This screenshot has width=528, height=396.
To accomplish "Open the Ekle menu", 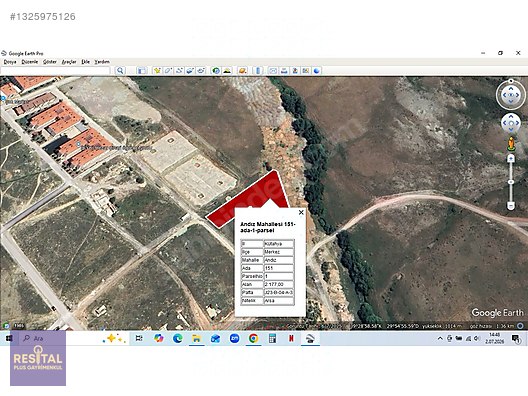I will pyautogui.click(x=86, y=62).
